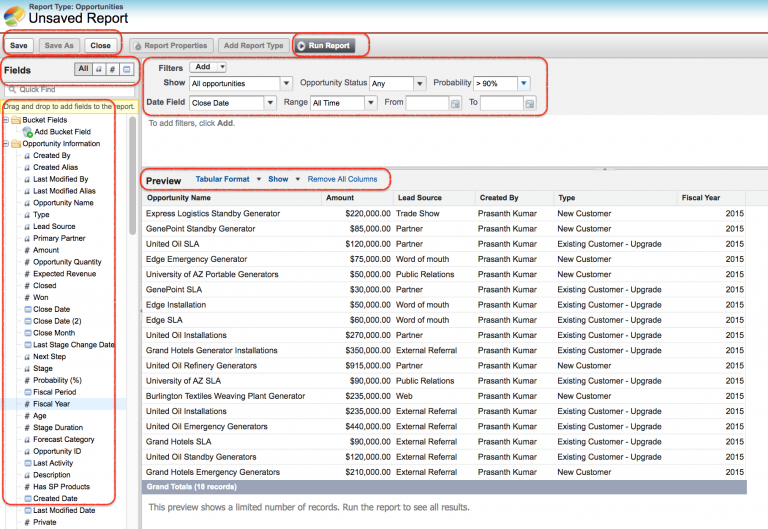This screenshot has height=529, width=768.
Task: Select the Close Month field
Action: pos(54,333)
